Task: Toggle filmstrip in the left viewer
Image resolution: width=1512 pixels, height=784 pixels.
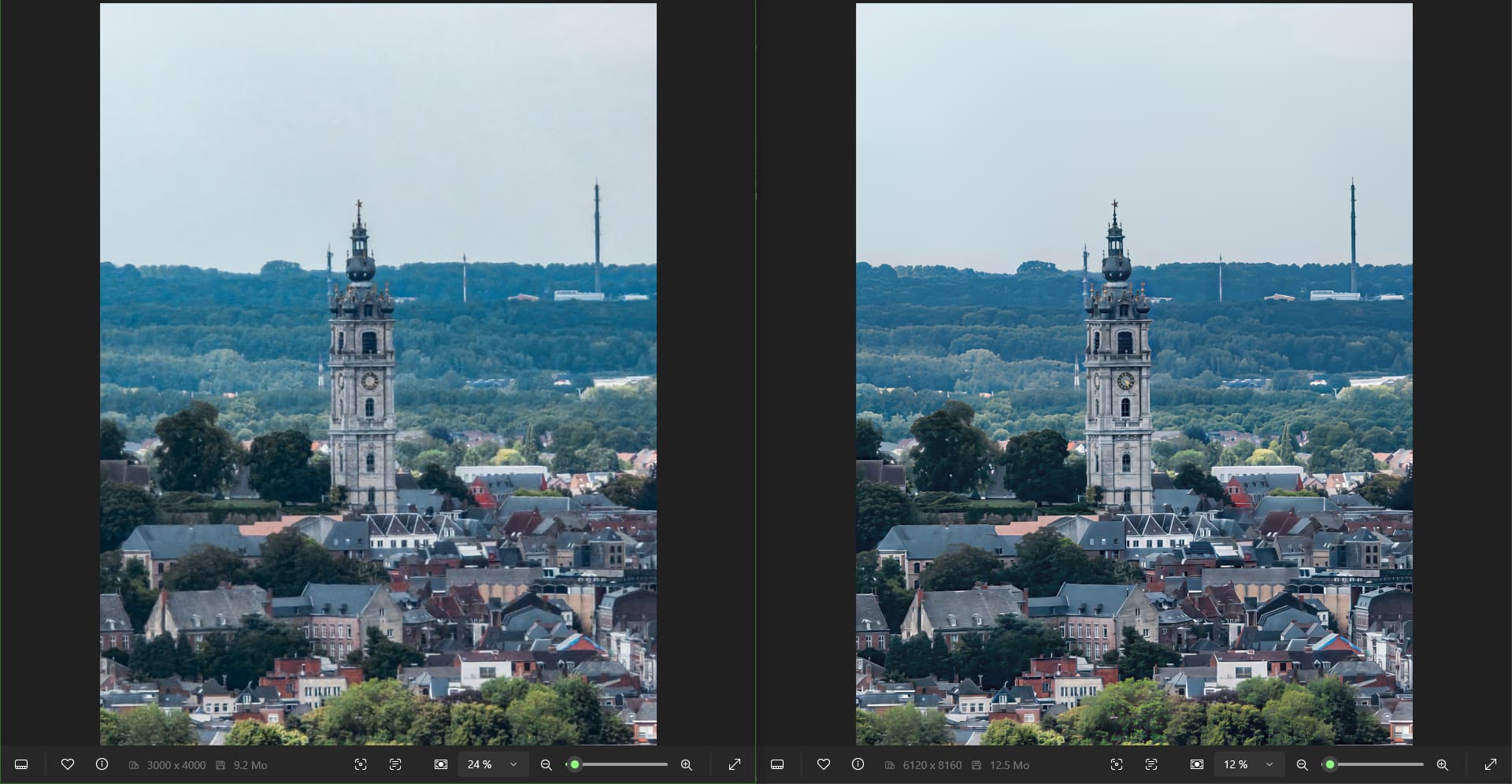Action: (x=21, y=764)
